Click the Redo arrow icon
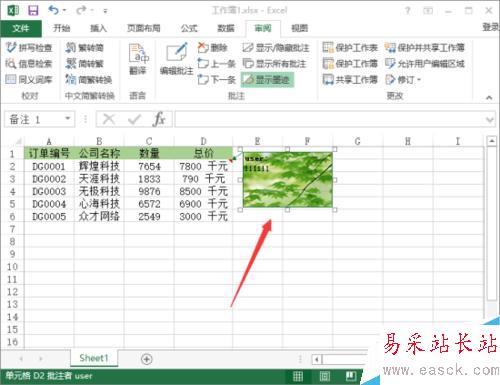500x385 pixels. click(81, 11)
